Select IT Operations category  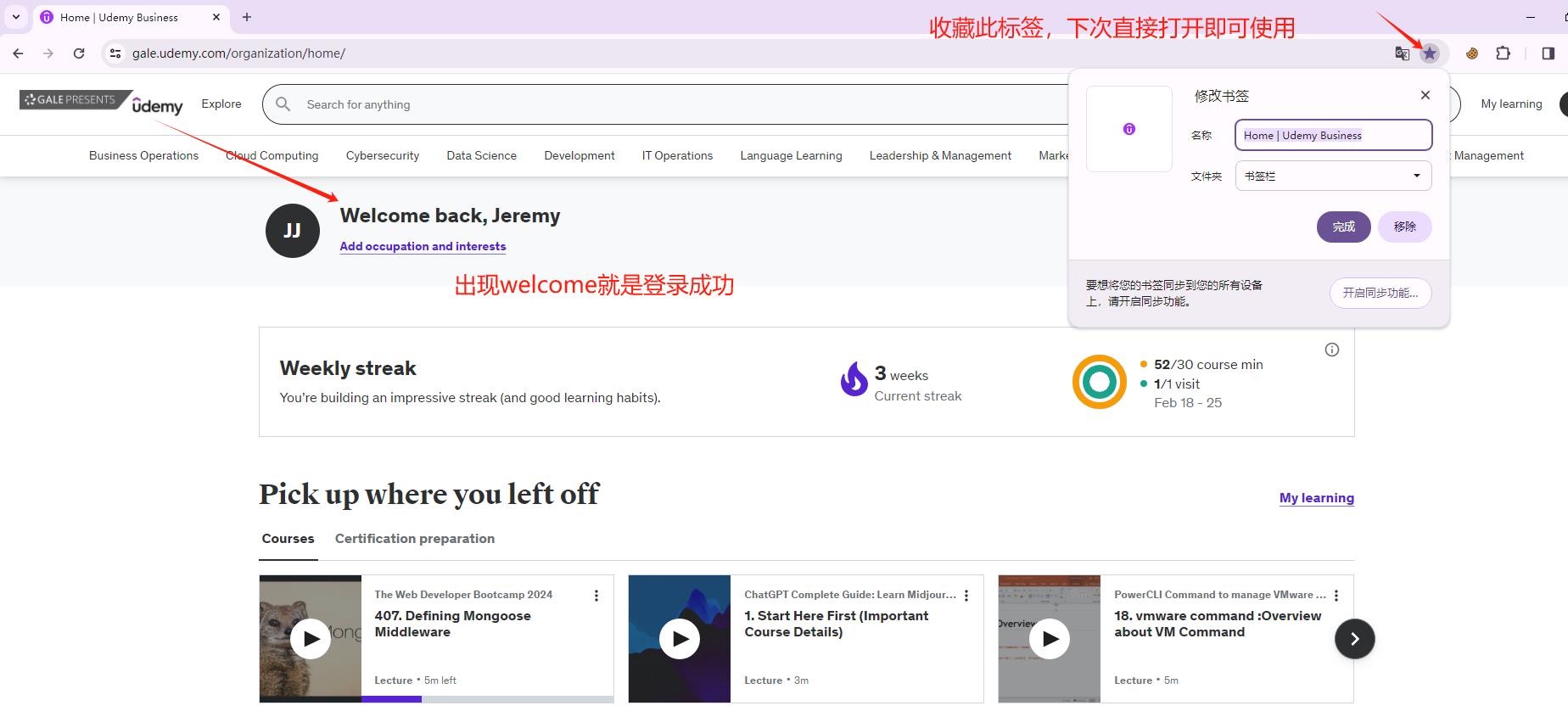coord(677,155)
